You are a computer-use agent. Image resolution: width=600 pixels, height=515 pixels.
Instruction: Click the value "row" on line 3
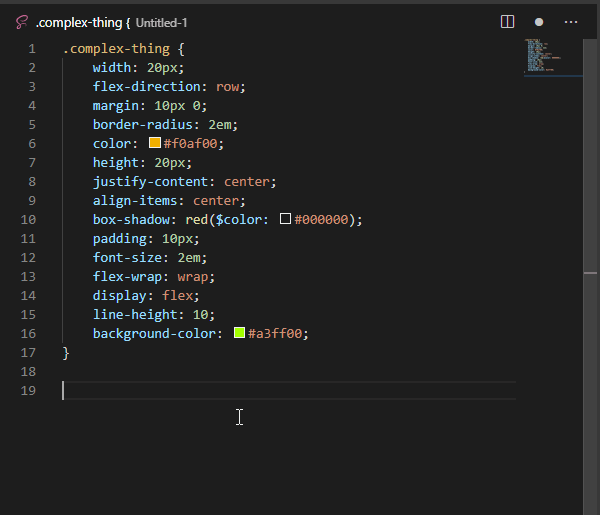[x=227, y=87]
